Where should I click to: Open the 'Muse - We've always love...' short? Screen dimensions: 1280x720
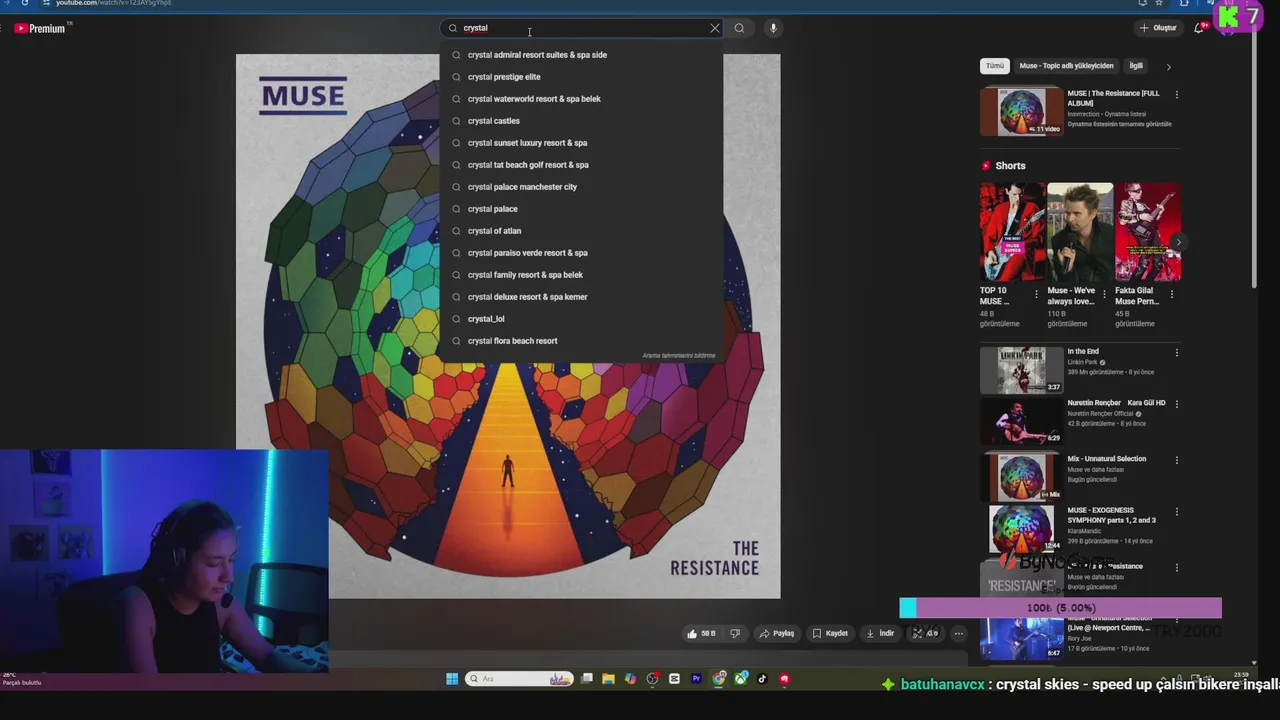[x=1080, y=232]
